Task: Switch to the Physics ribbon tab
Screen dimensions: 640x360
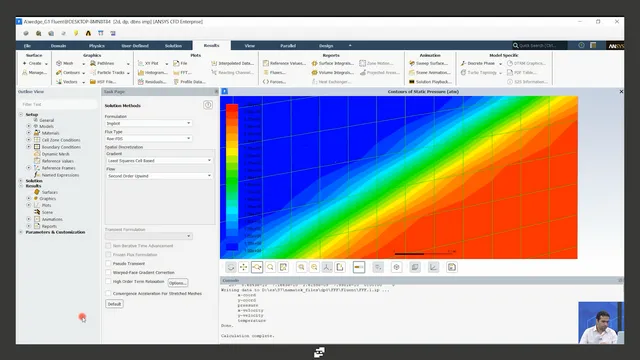Action: [x=97, y=46]
